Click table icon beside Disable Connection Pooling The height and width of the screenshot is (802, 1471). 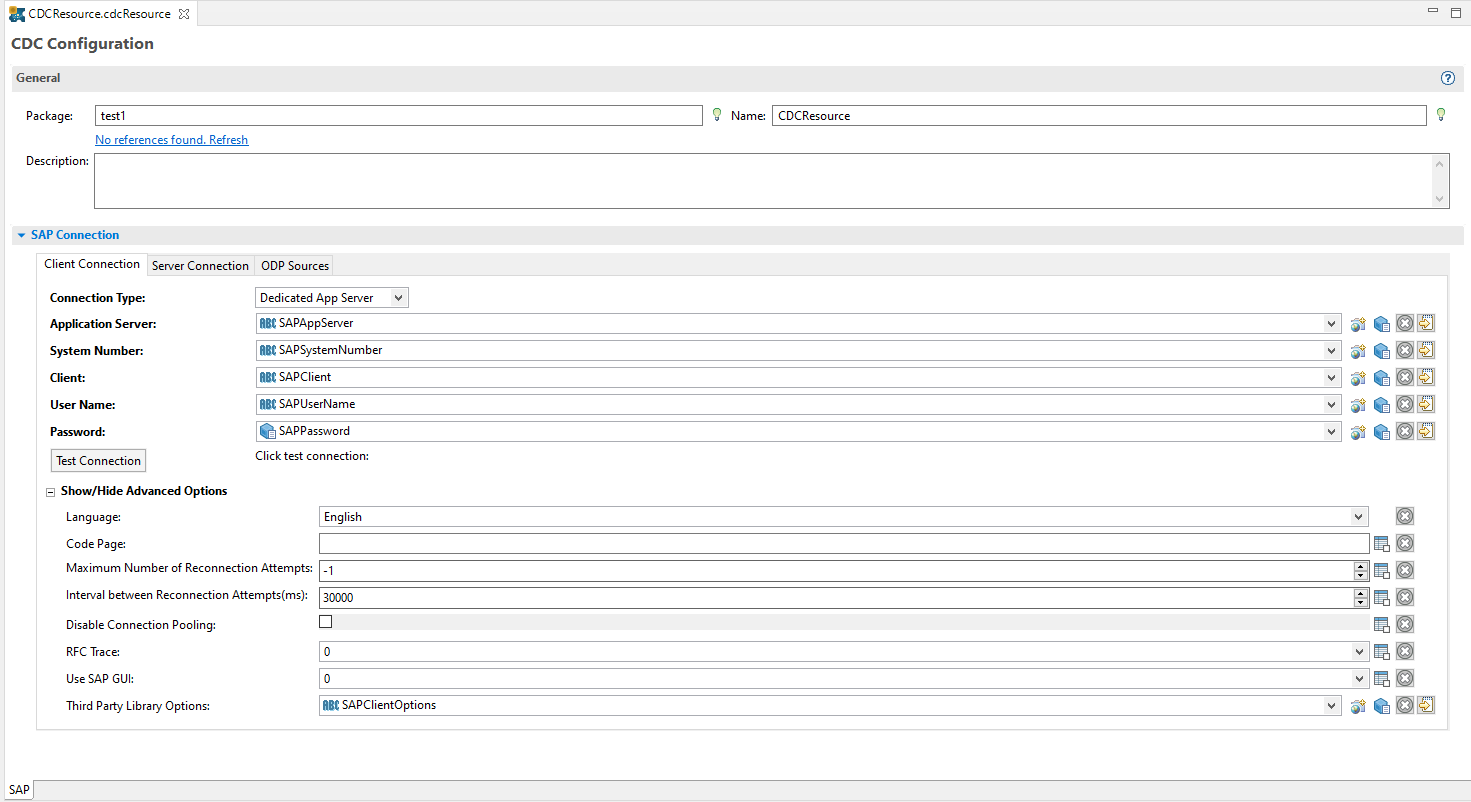[1382, 625]
